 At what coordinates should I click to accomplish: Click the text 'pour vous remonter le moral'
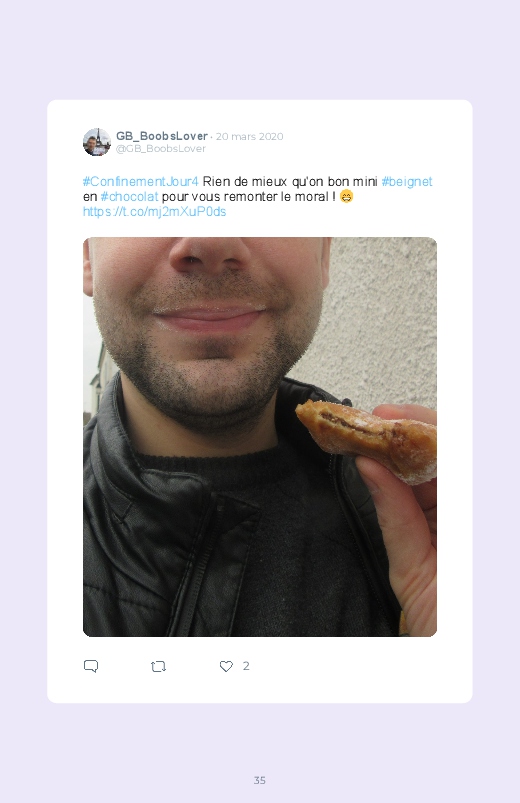(245, 197)
